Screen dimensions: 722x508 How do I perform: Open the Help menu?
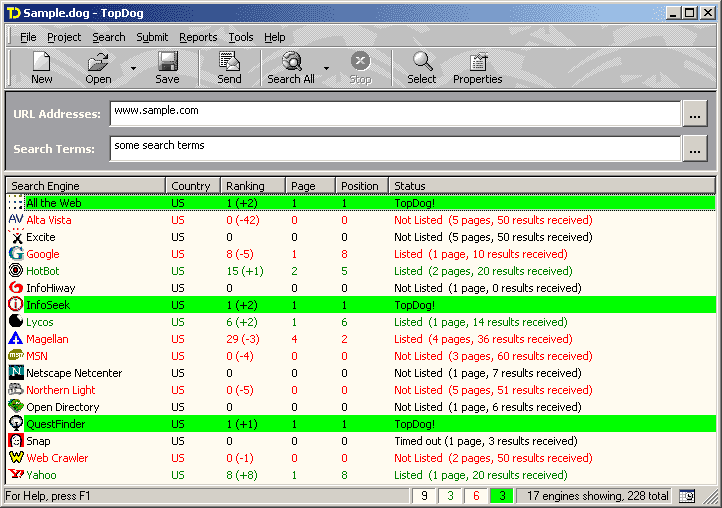coord(274,37)
